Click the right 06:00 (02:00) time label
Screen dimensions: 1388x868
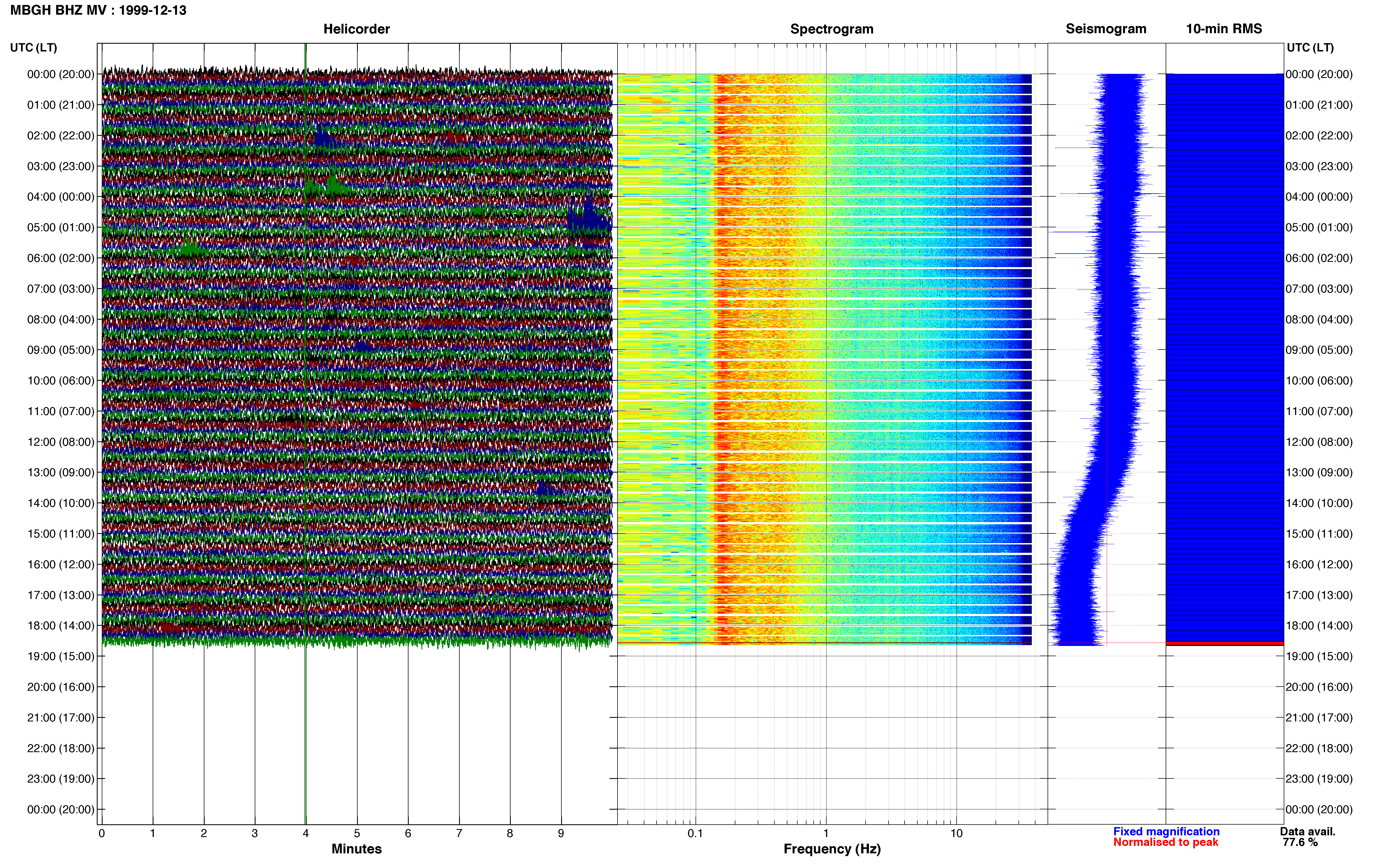pyautogui.click(x=1319, y=258)
